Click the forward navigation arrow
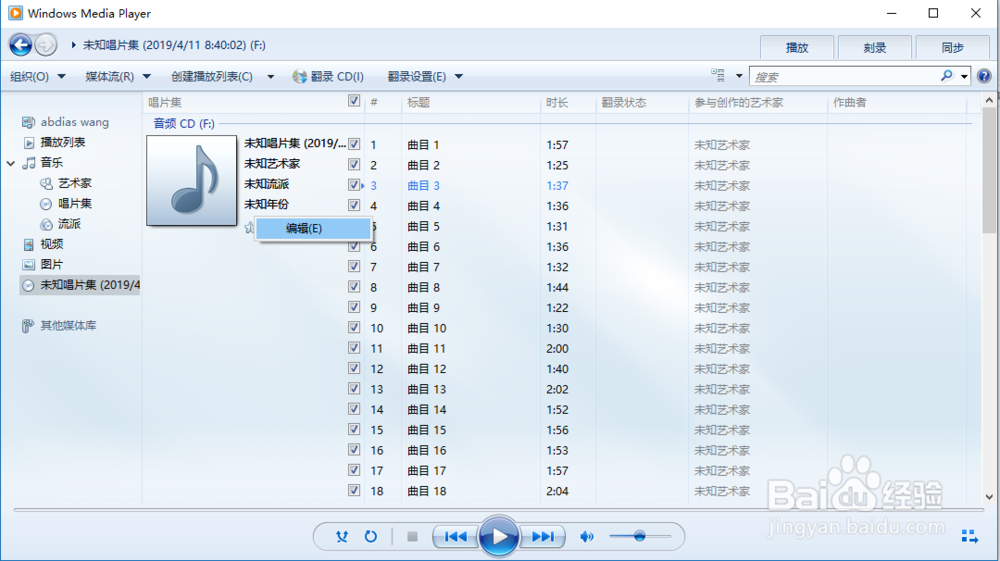This screenshot has height=561, width=1000. pyautogui.click(x=46, y=45)
